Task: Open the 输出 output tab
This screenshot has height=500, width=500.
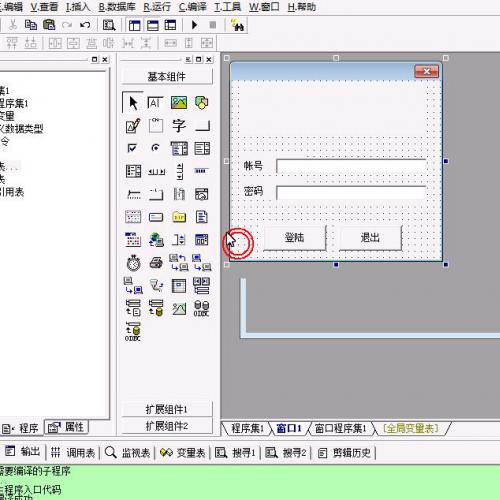Action: [22, 452]
